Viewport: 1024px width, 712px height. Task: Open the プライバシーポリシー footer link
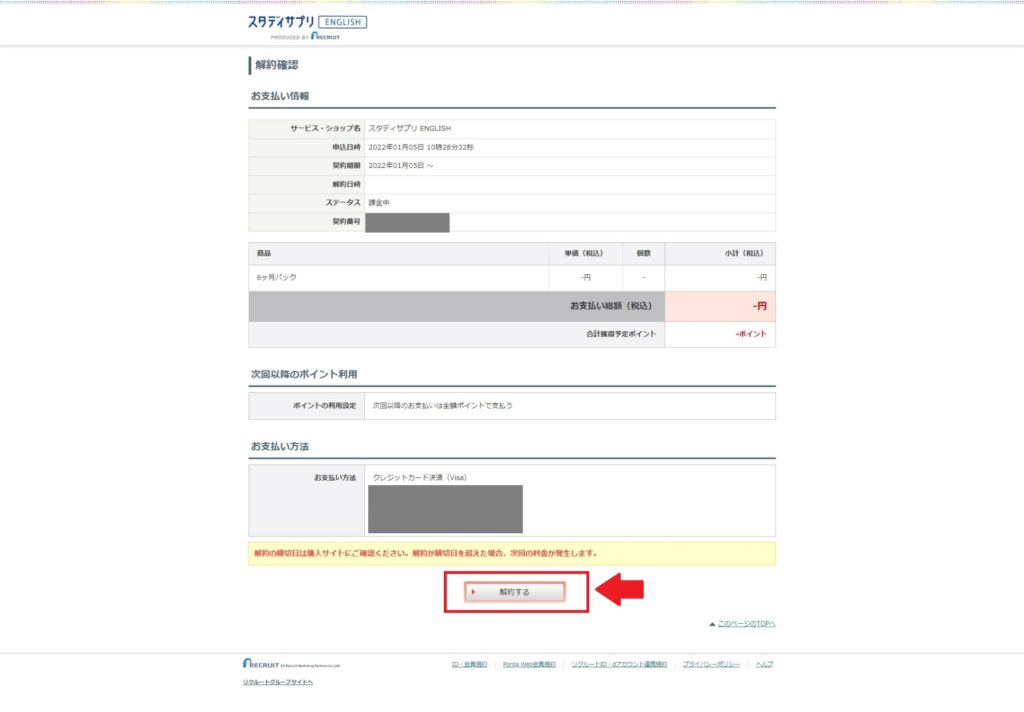coord(711,664)
